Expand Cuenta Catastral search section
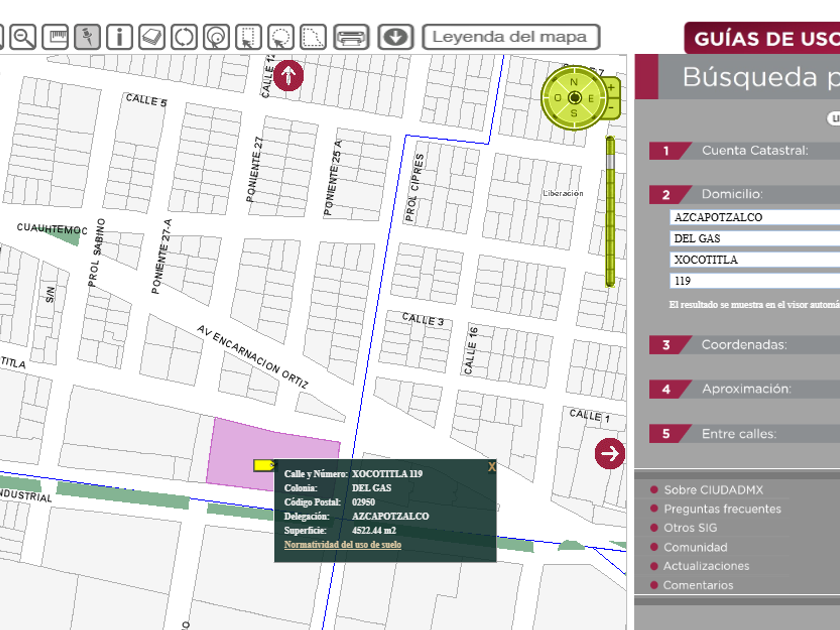The width and height of the screenshot is (840, 630). coord(753,151)
